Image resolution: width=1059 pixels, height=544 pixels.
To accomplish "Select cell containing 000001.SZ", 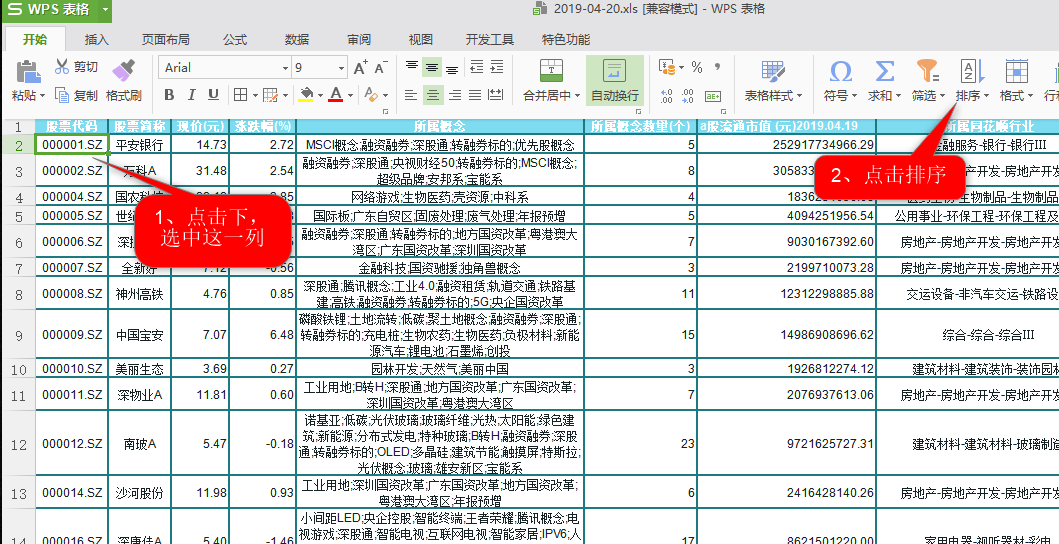I will tap(72, 144).
